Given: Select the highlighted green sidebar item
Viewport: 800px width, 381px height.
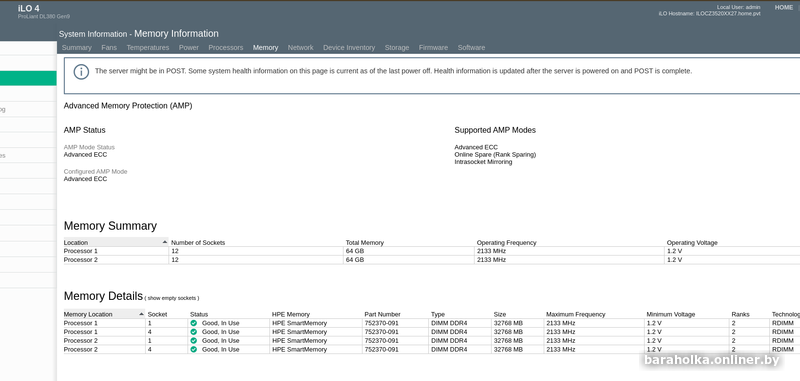Looking at the screenshot, I should coord(28,78).
